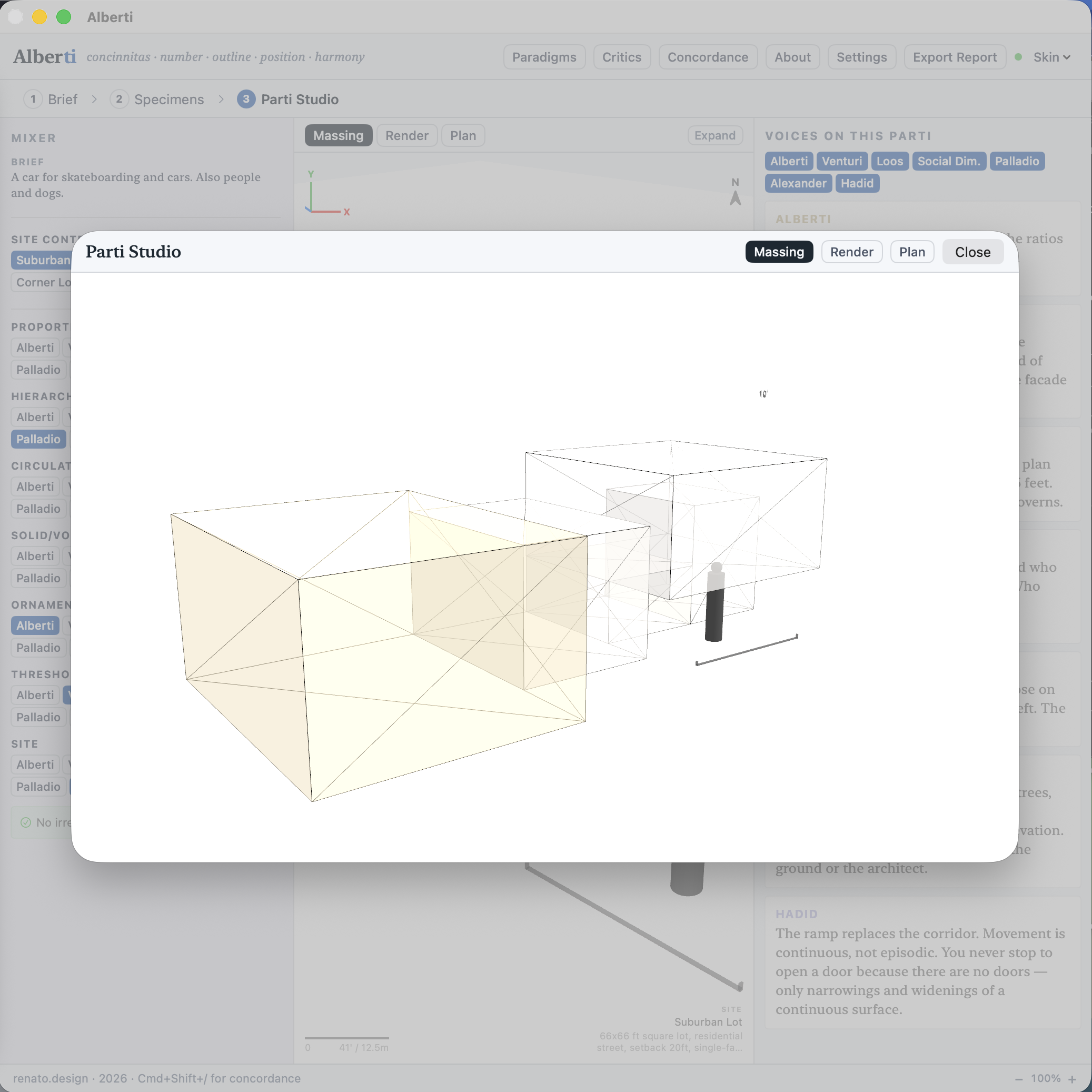1092x1092 pixels.
Task: Click the scale bar 41' / 12.5m
Action: [347, 1044]
